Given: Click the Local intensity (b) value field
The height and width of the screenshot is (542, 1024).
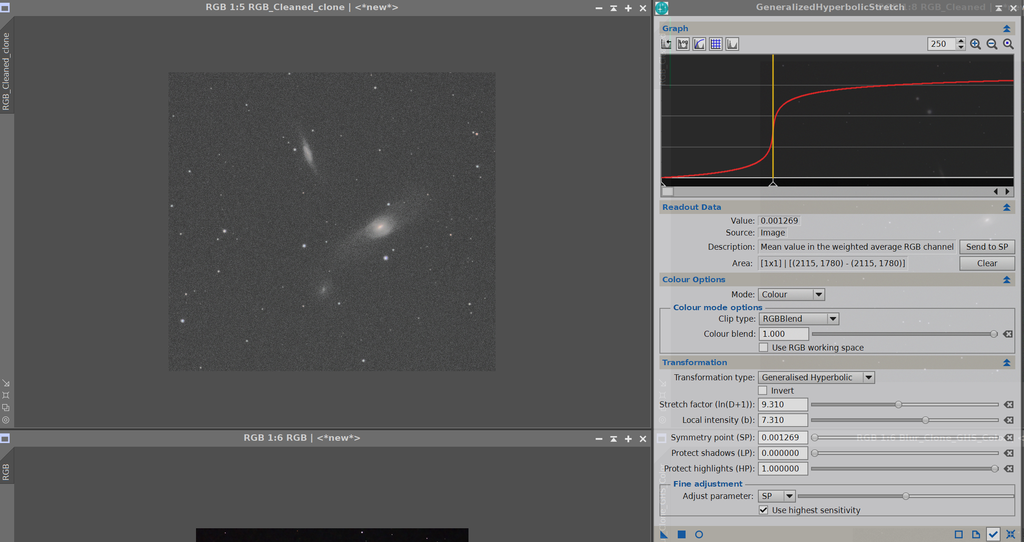Looking at the screenshot, I should 782,421.
